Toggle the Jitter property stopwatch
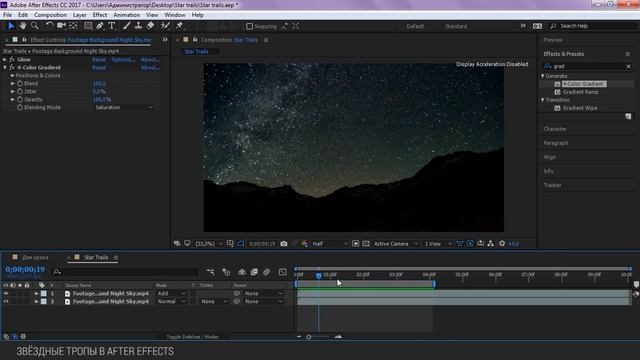 pyautogui.click(x=20, y=91)
